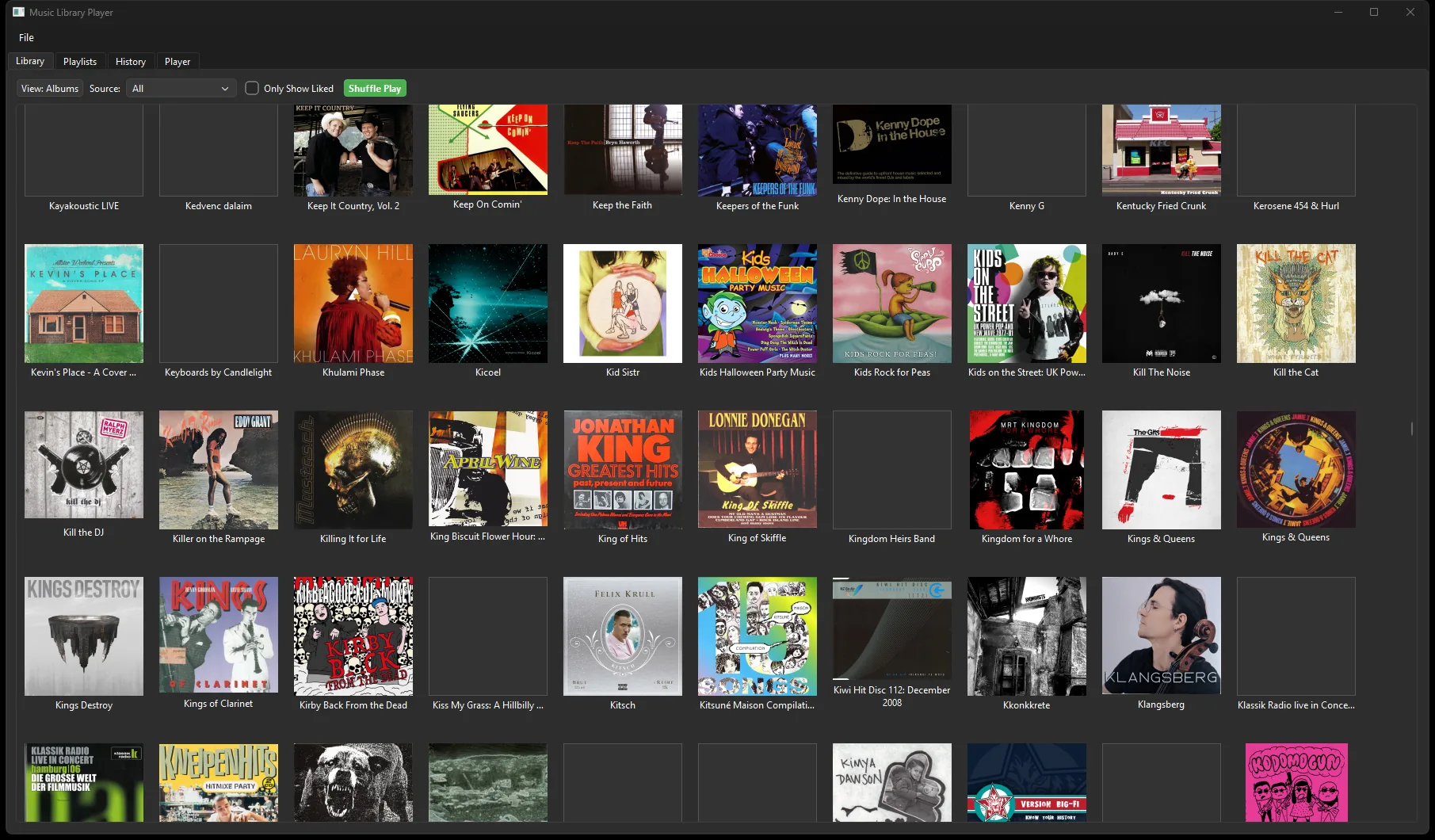
Task: Select the pink Kodomogun album cover
Action: click(x=1296, y=782)
